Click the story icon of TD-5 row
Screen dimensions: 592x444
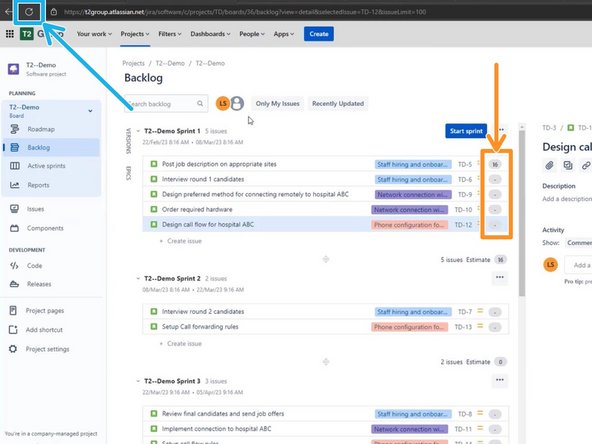pos(154,164)
